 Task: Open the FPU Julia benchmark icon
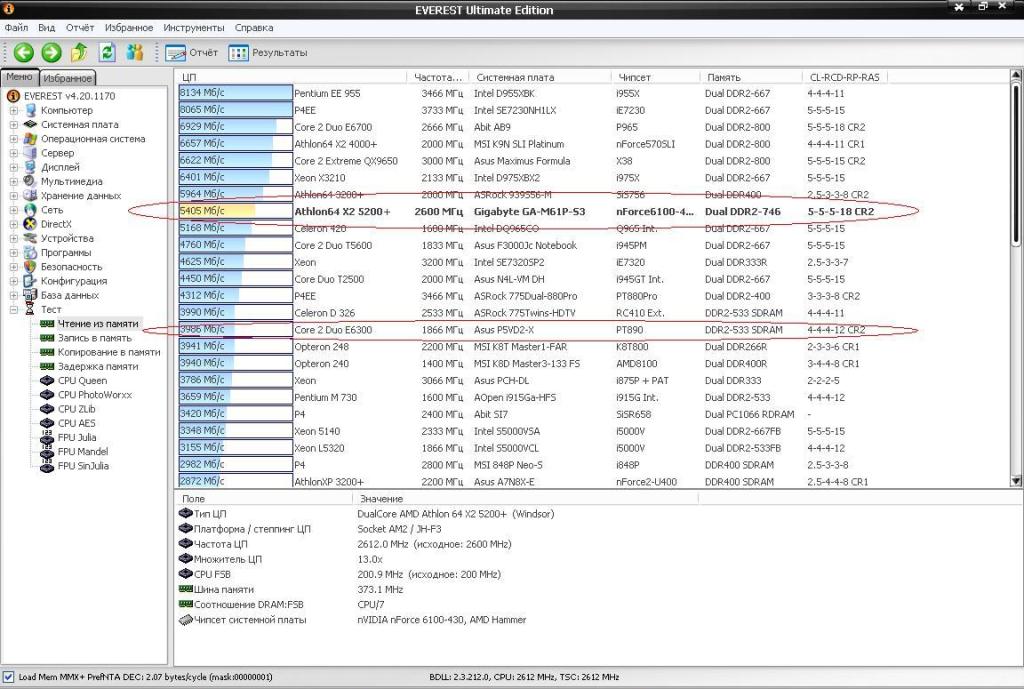(47, 438)
